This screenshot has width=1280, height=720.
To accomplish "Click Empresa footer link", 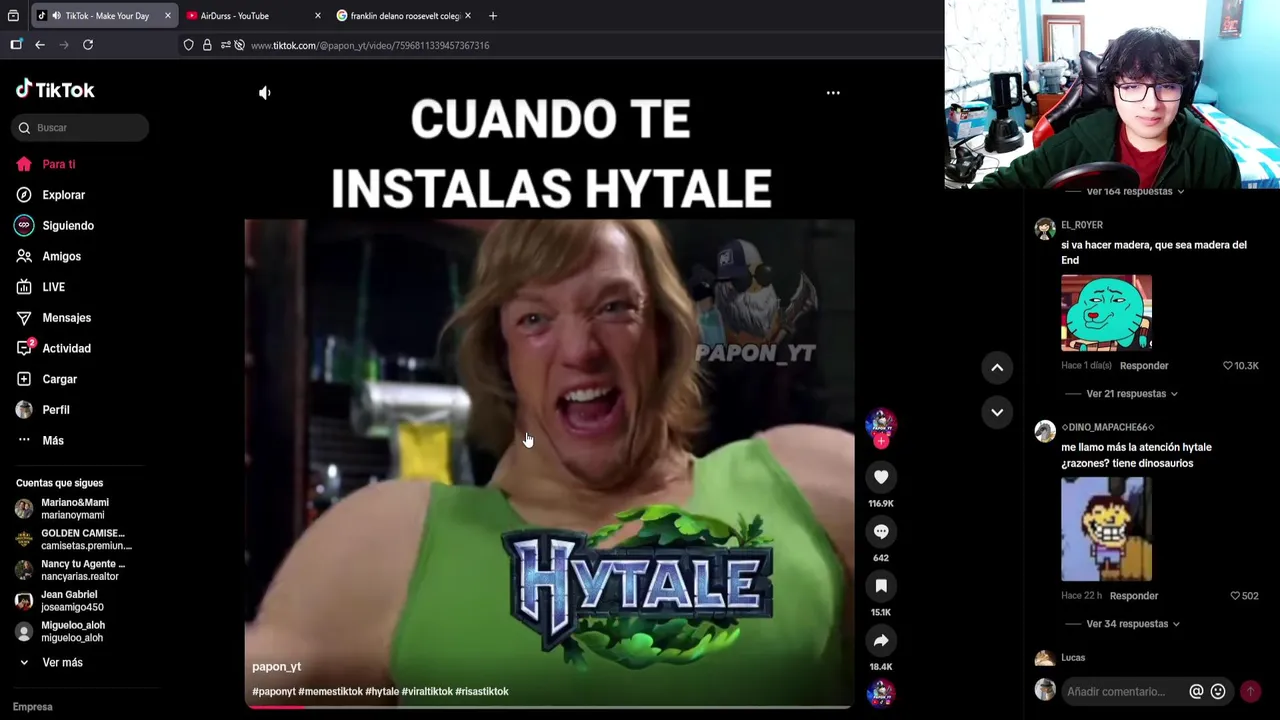I will coord(33,707).
